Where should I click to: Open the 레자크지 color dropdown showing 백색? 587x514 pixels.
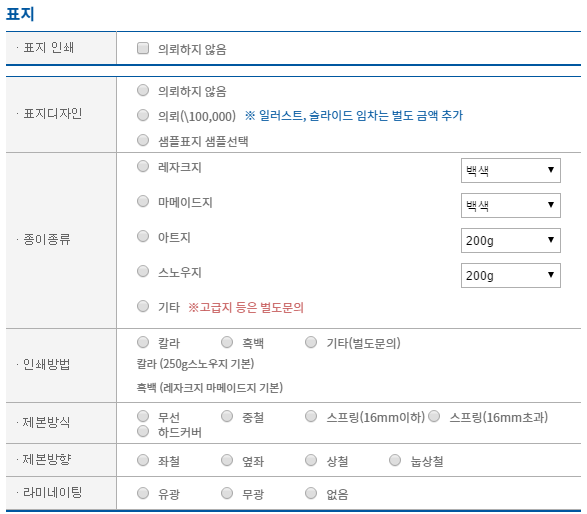tap(511, 170)
